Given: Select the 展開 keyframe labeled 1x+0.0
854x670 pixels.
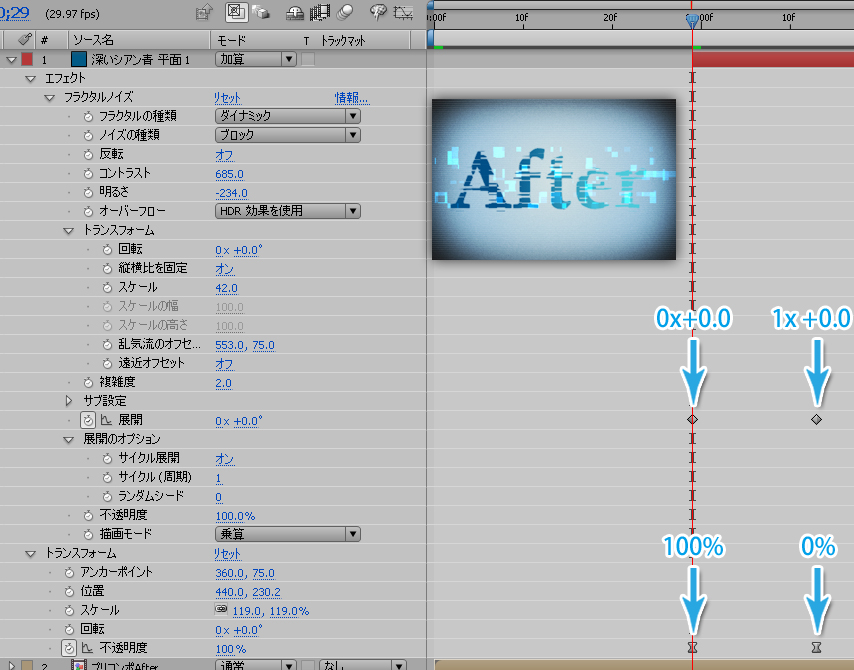Looking at the screenshot, I should [817, 420].
